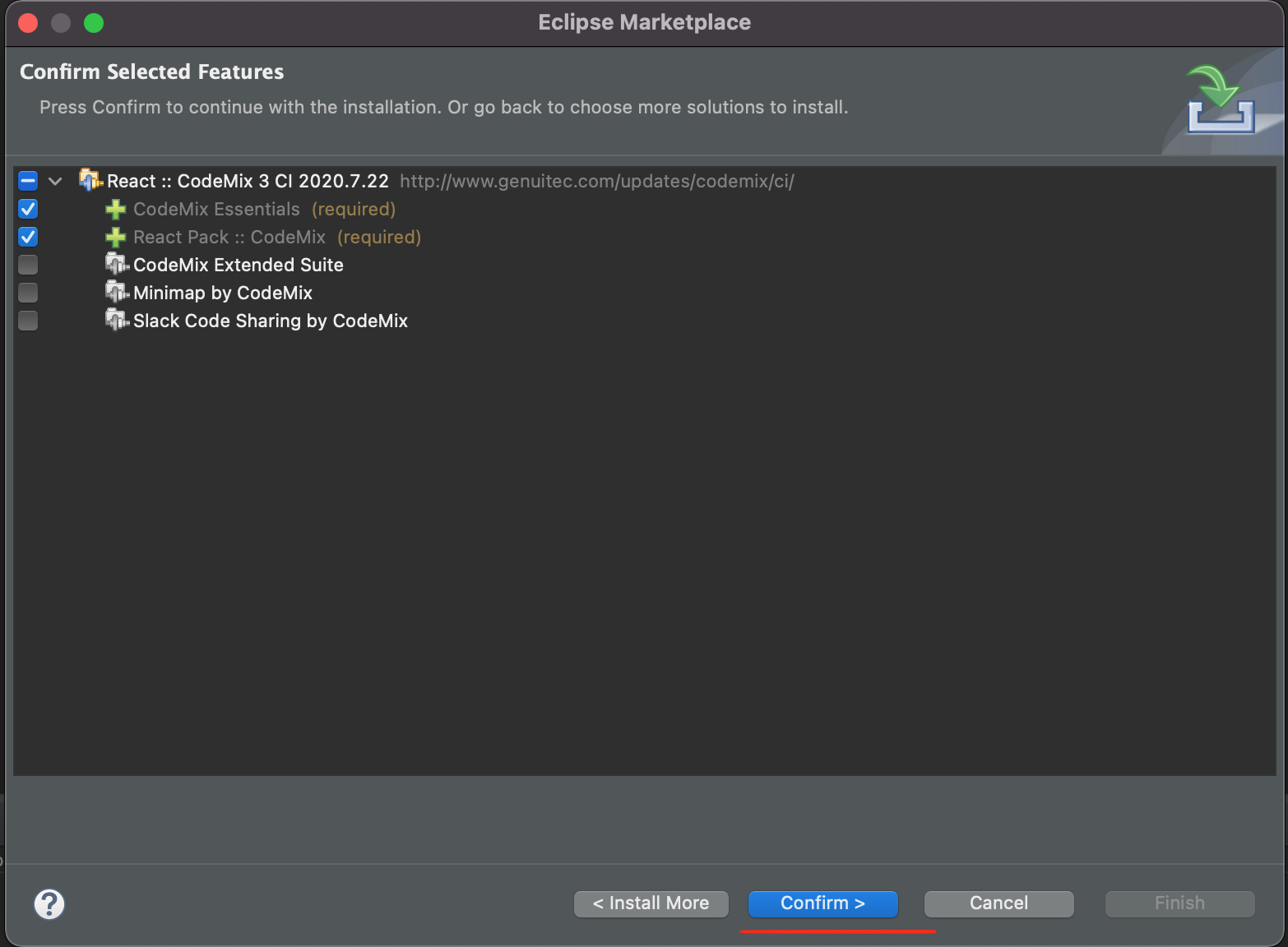Click the green plus icon beside React Pack
This screenshot has height=947, width=1288.
[x=116, y=238]
